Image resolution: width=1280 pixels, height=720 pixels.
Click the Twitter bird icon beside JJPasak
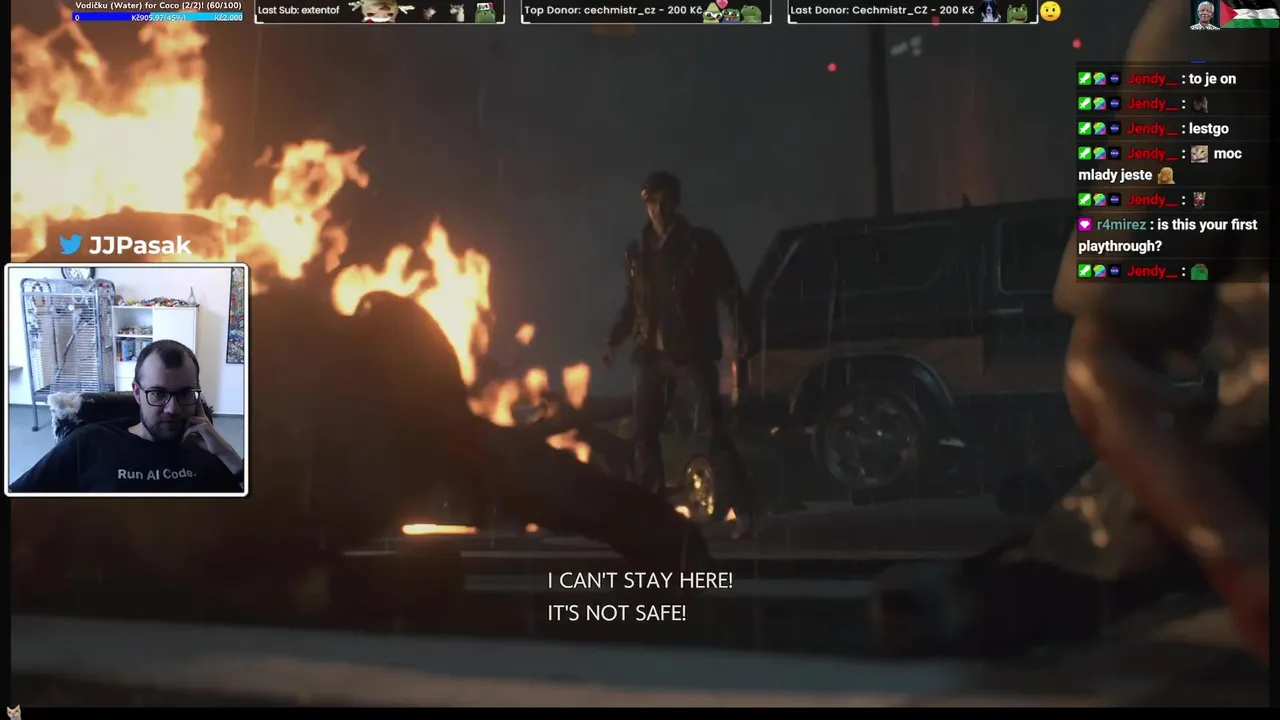pyautogui.click(x=70, y=245)
